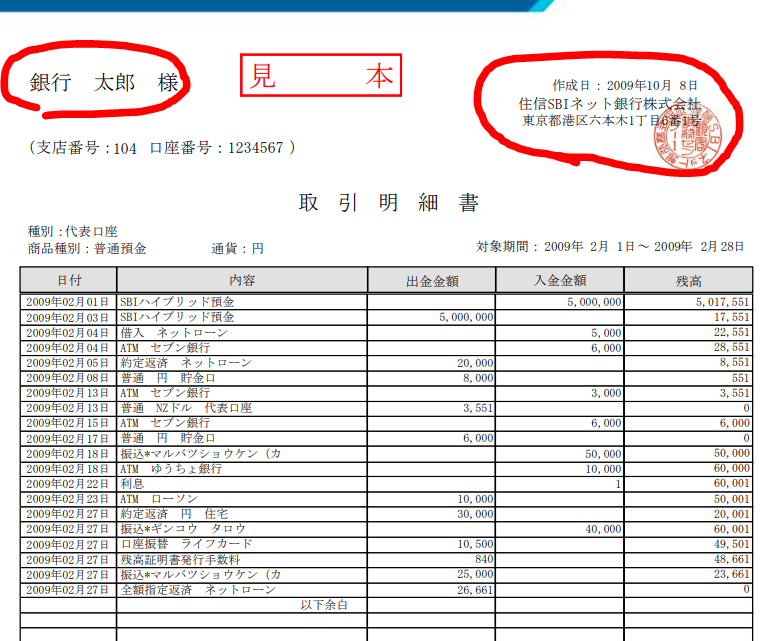The width and height of the screenshot is (779, 641).
Task: Click the 種別:代表口座 label
Action: click(x=73, y=232)
